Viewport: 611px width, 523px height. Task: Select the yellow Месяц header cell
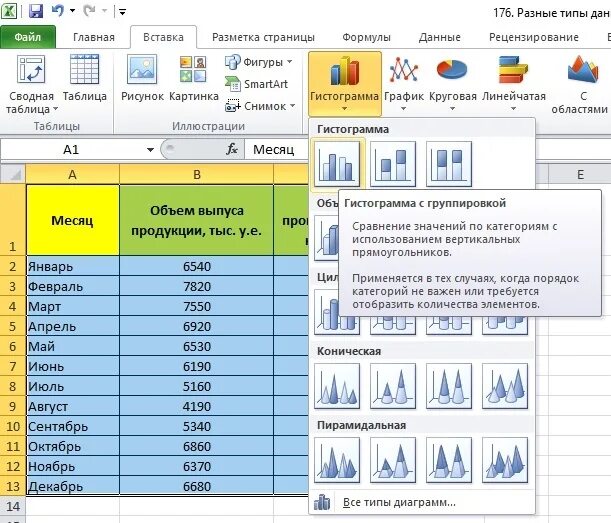point(72,220)
